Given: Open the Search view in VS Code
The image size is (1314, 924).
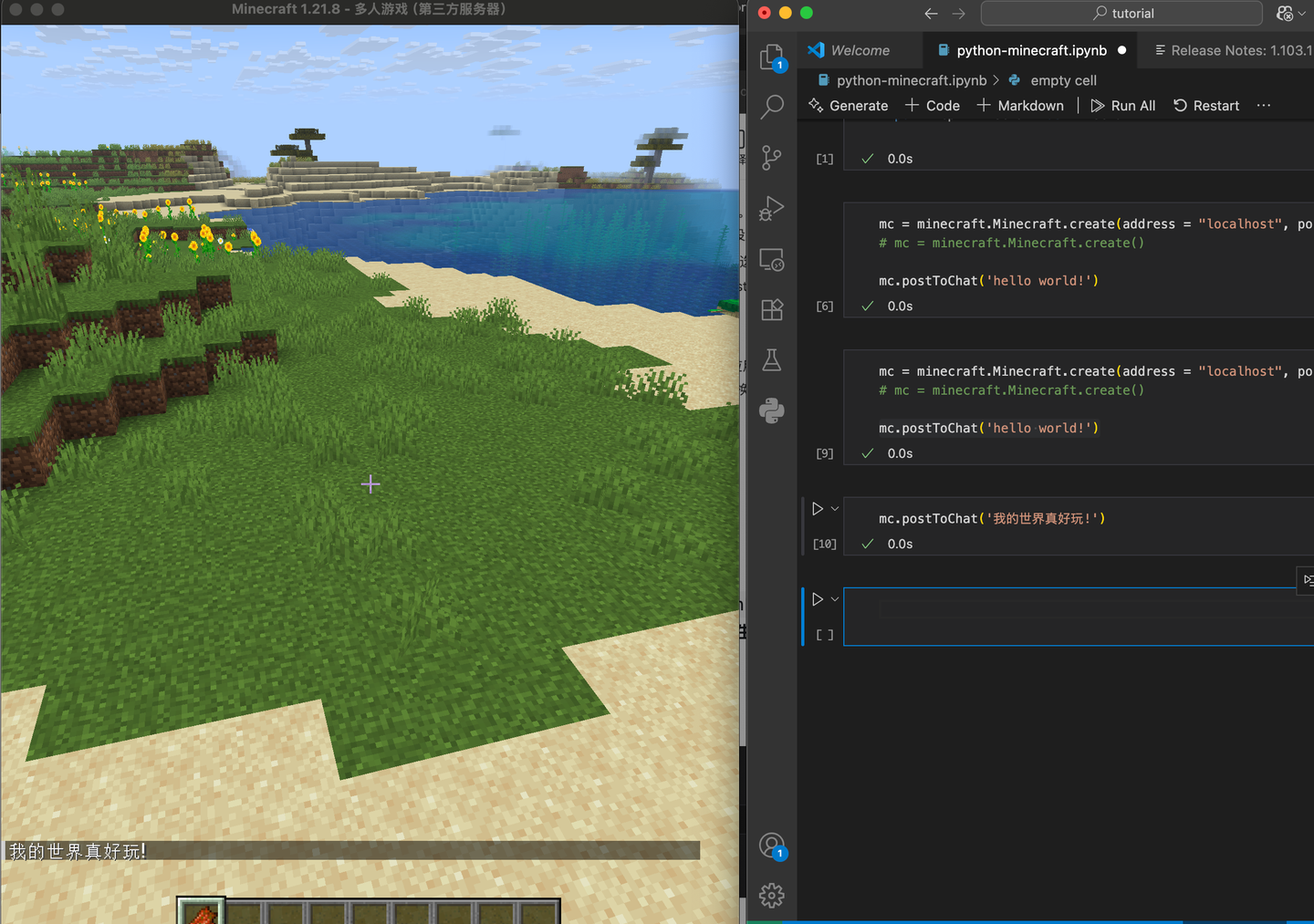Looking at the screenshot, I should point(772,107).
